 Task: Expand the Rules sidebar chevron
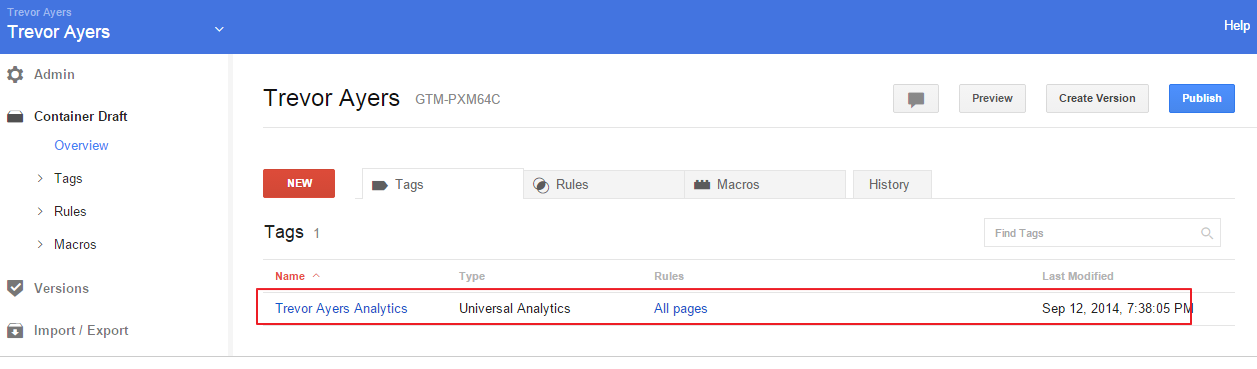[x=40, y=211]
